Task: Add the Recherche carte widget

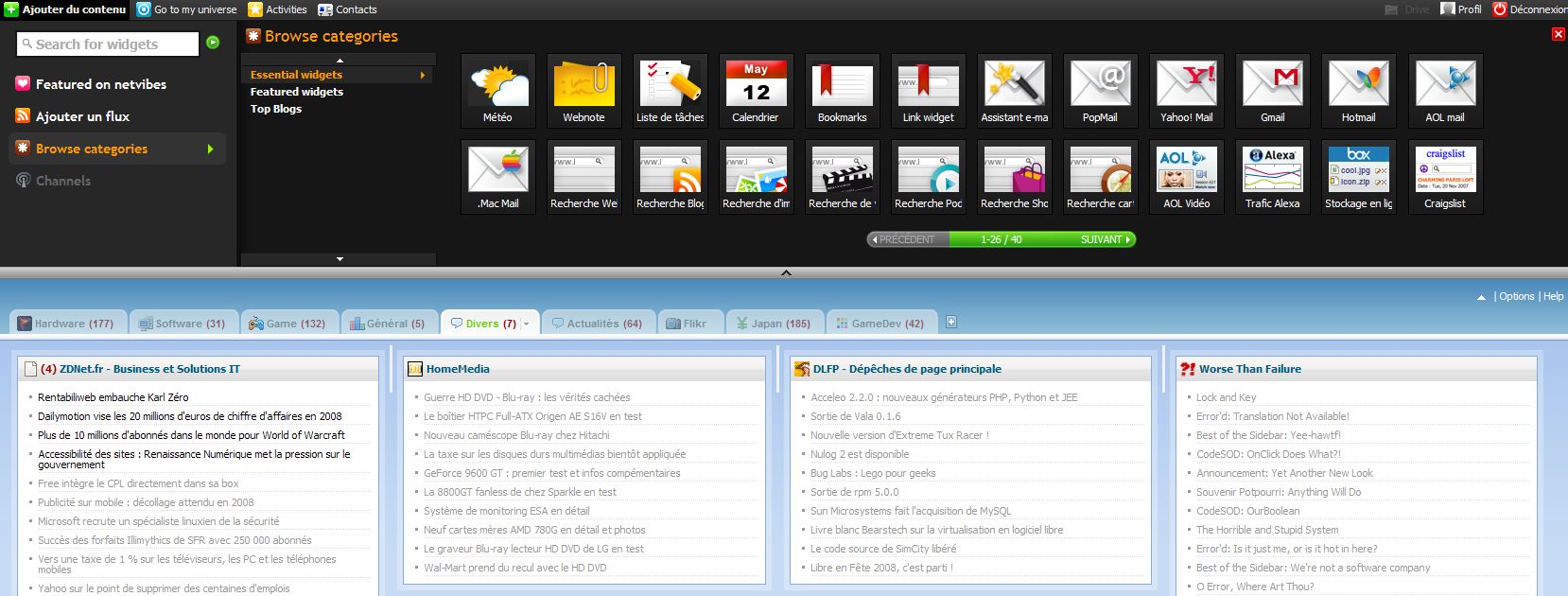Action: point(1100,177)
